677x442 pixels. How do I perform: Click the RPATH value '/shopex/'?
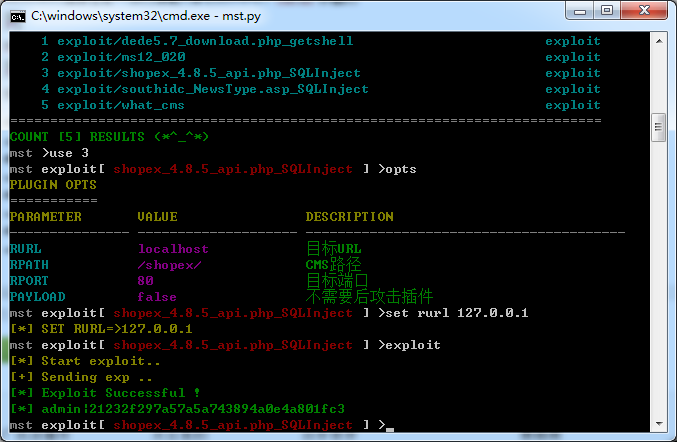click(169, 265)
